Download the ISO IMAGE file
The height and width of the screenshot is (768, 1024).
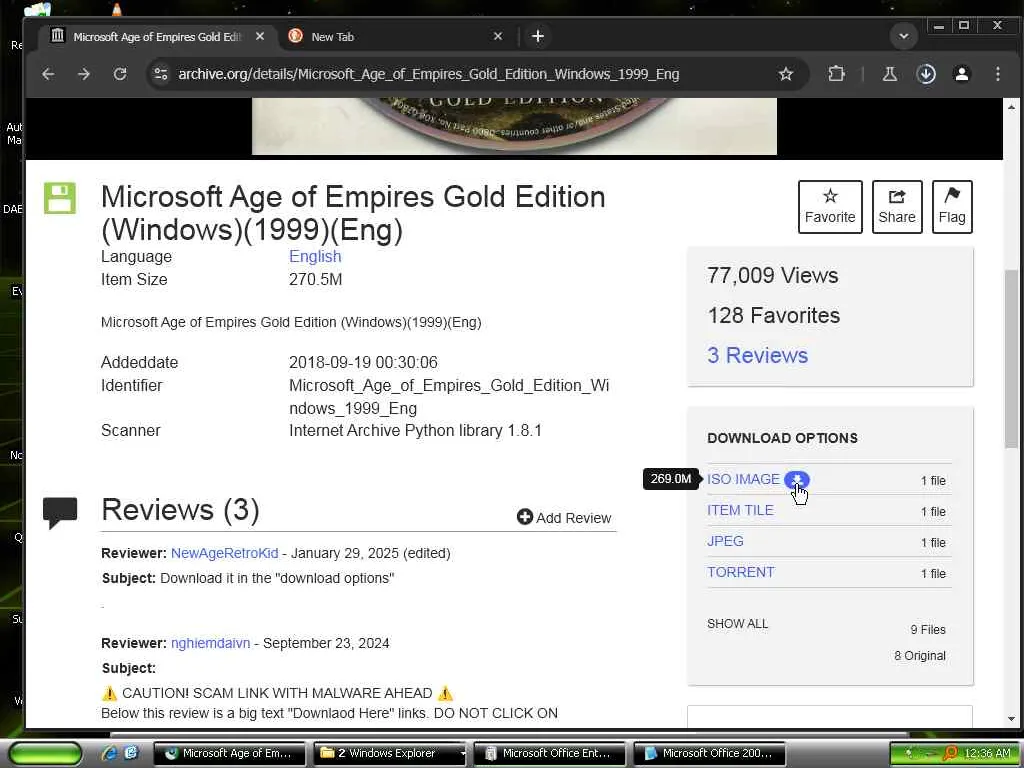743,479
